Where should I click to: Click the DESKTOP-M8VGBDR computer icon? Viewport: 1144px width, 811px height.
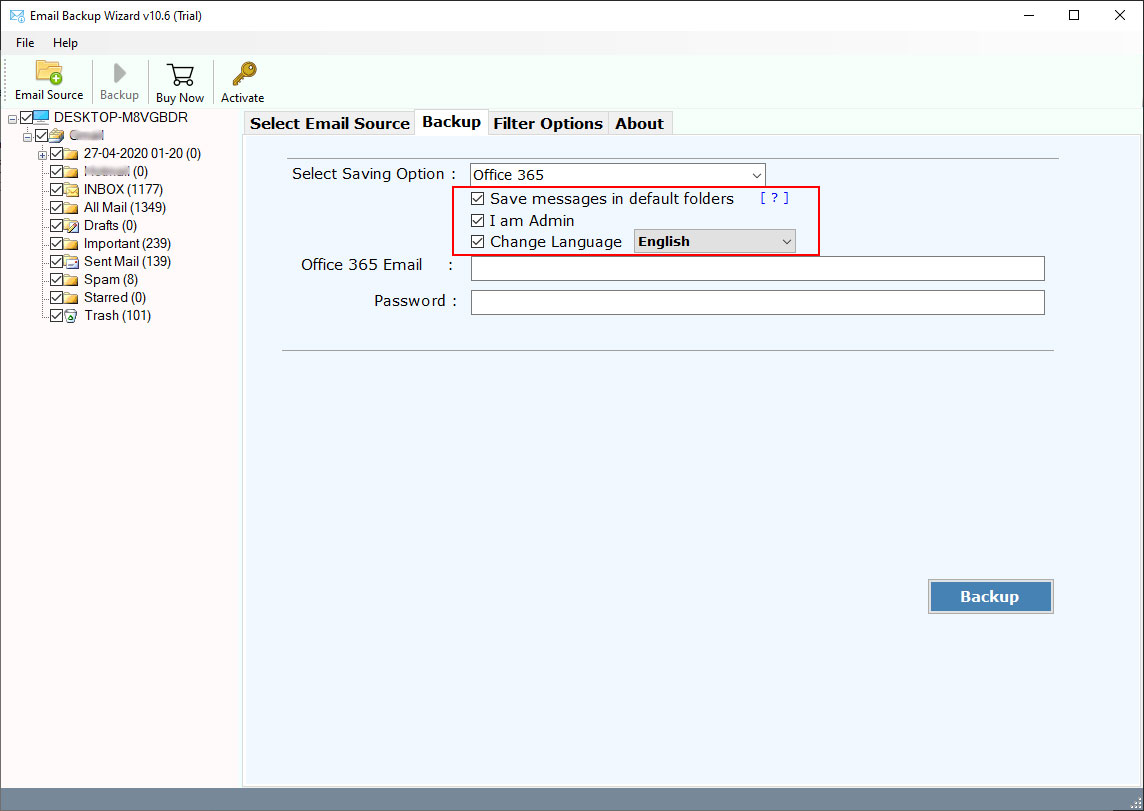click(42, 117)
